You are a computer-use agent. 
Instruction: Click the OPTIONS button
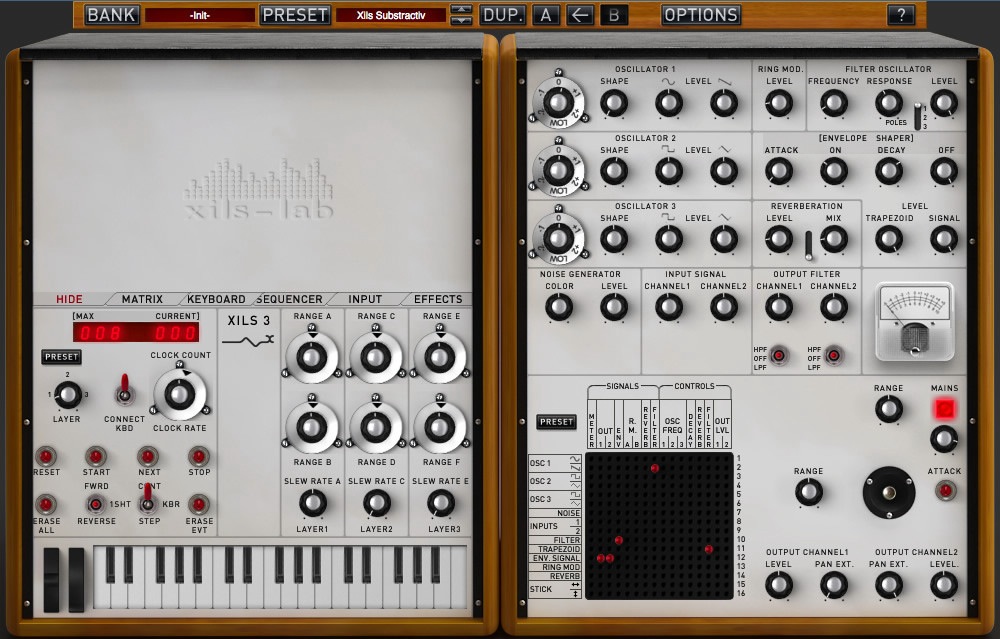click(x=701, y=15)
